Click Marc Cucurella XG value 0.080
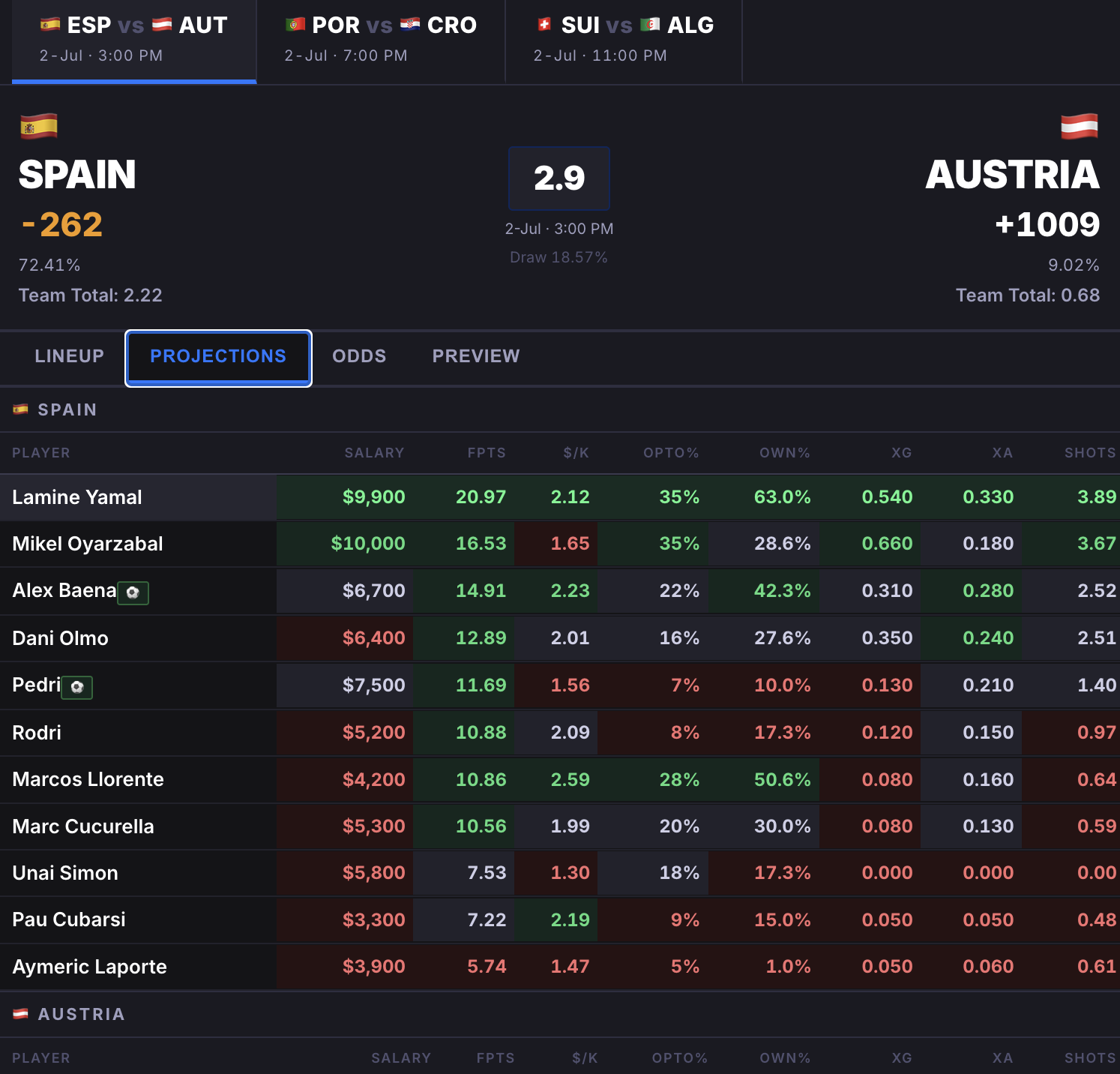1120x1074 pixels. 888,826
